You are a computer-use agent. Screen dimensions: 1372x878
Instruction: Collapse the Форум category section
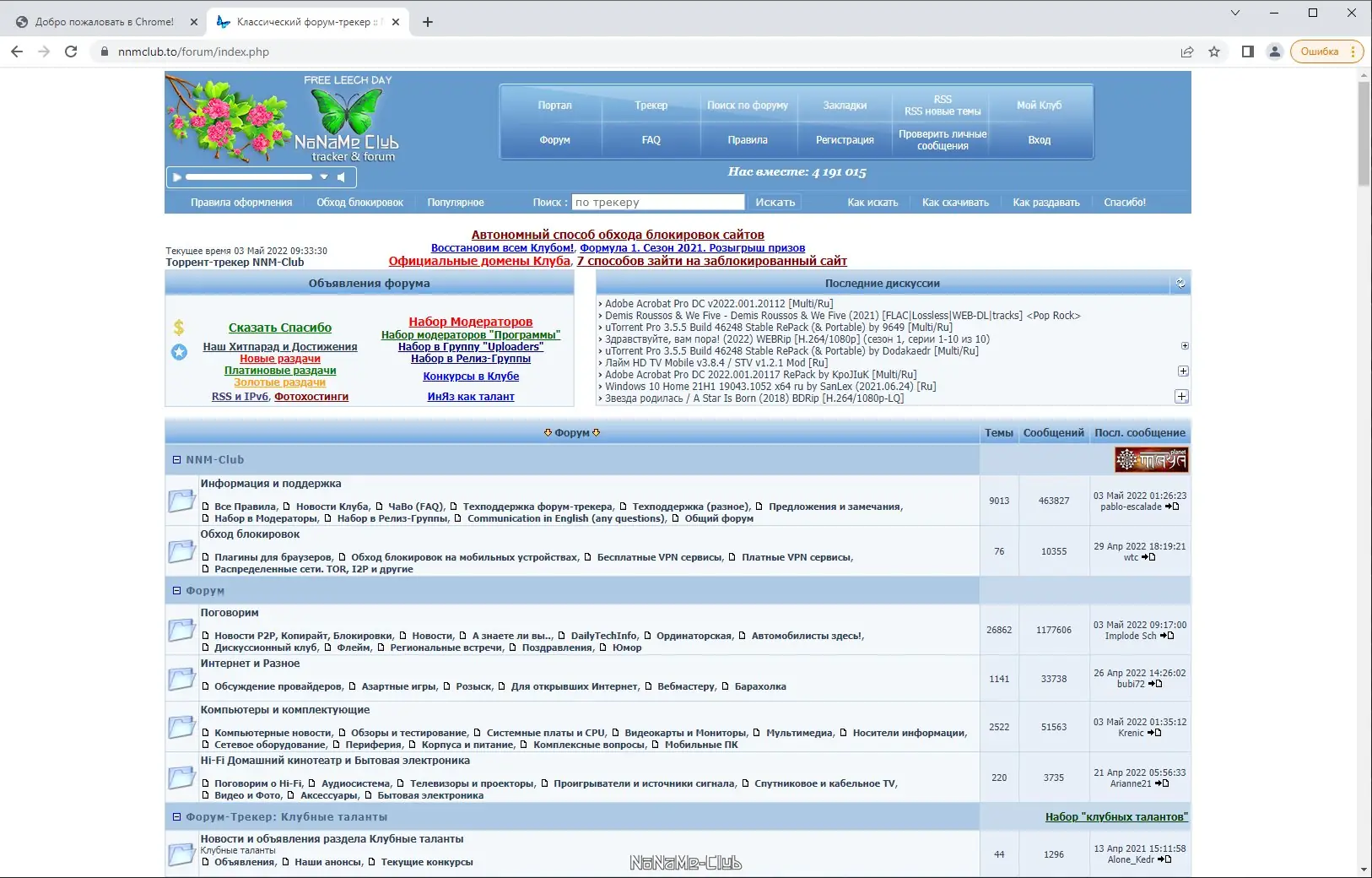coord(176,591)
